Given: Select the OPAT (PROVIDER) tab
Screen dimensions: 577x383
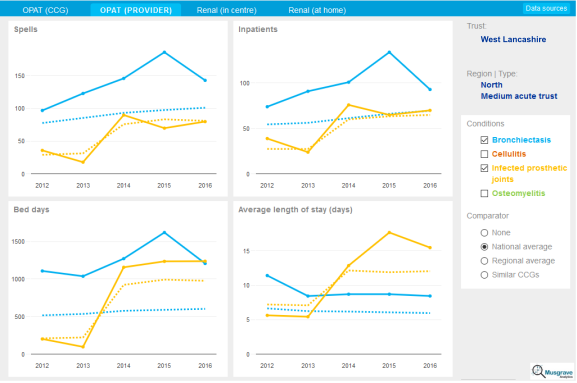Looking at the screenshot, I should click(x=136, y=10).
